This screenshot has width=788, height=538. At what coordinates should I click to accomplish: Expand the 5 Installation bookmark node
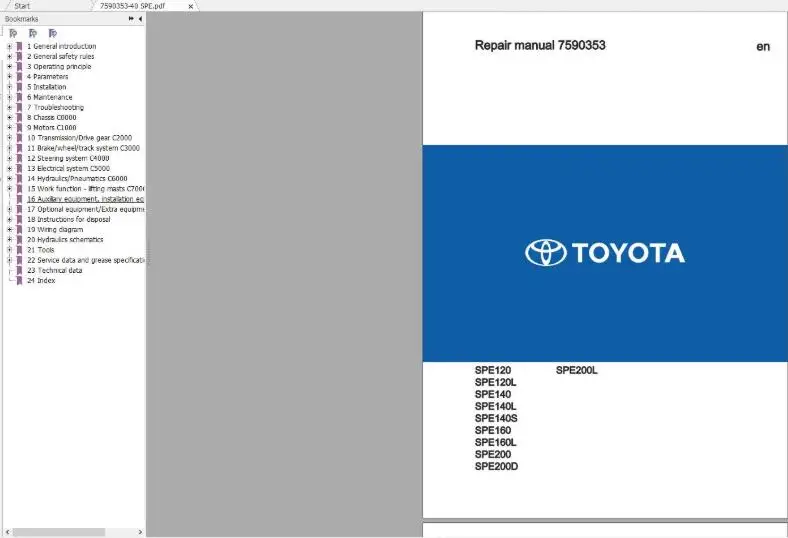pos(9,87)
